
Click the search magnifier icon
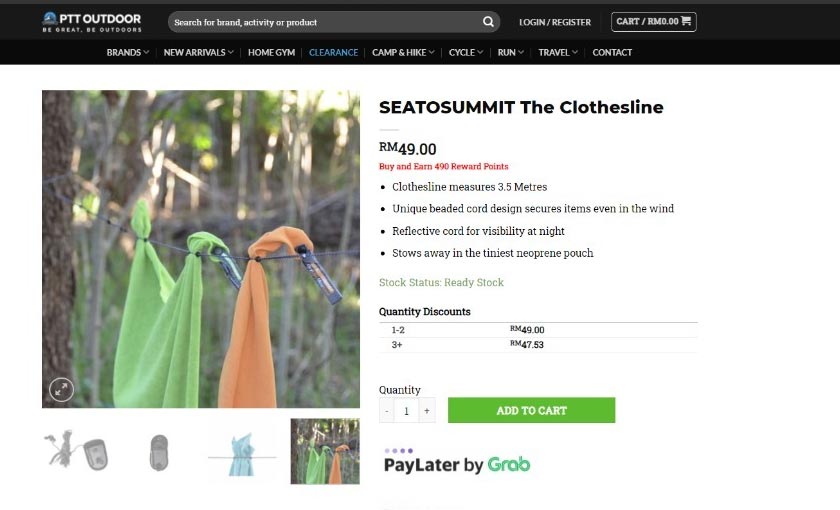tap(488, 22)
